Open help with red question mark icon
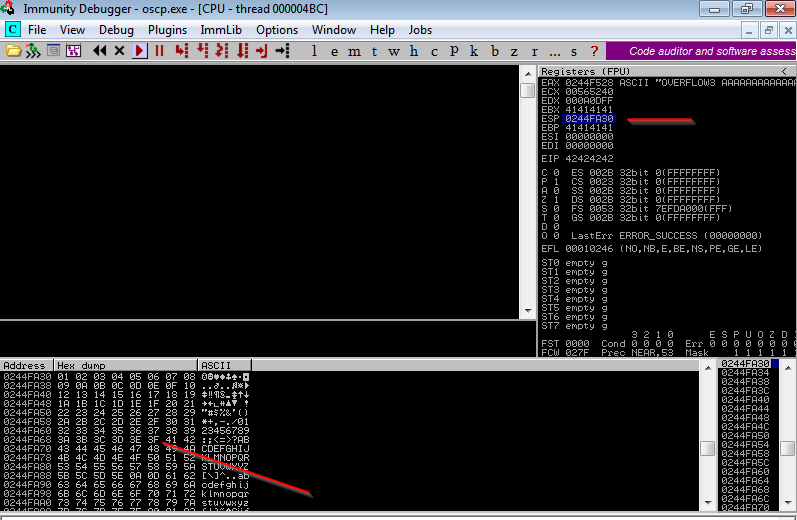Screen dimensions: 797x520 tap(594, 51)
